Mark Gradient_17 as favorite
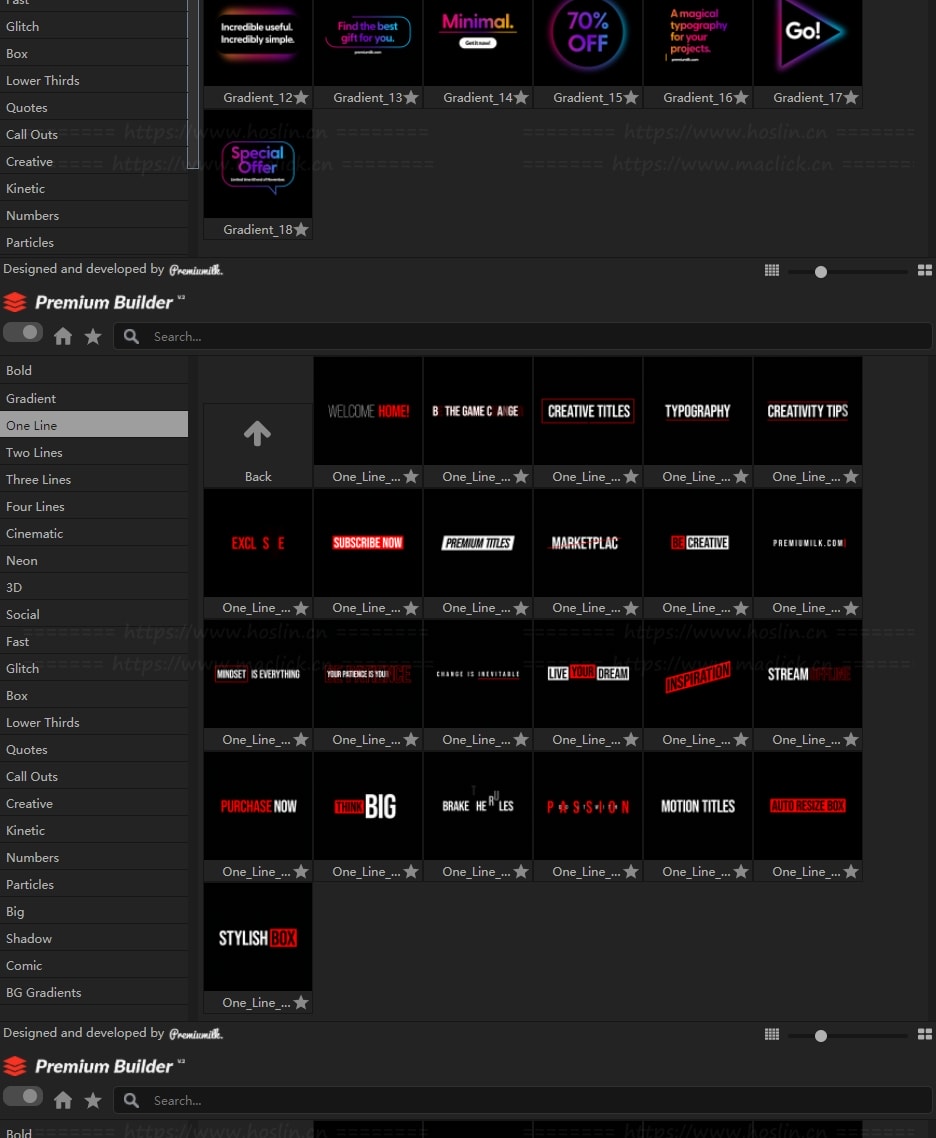Image resolution: width=936 pixels, height=1138 pixels. click(x=851, y=97)
